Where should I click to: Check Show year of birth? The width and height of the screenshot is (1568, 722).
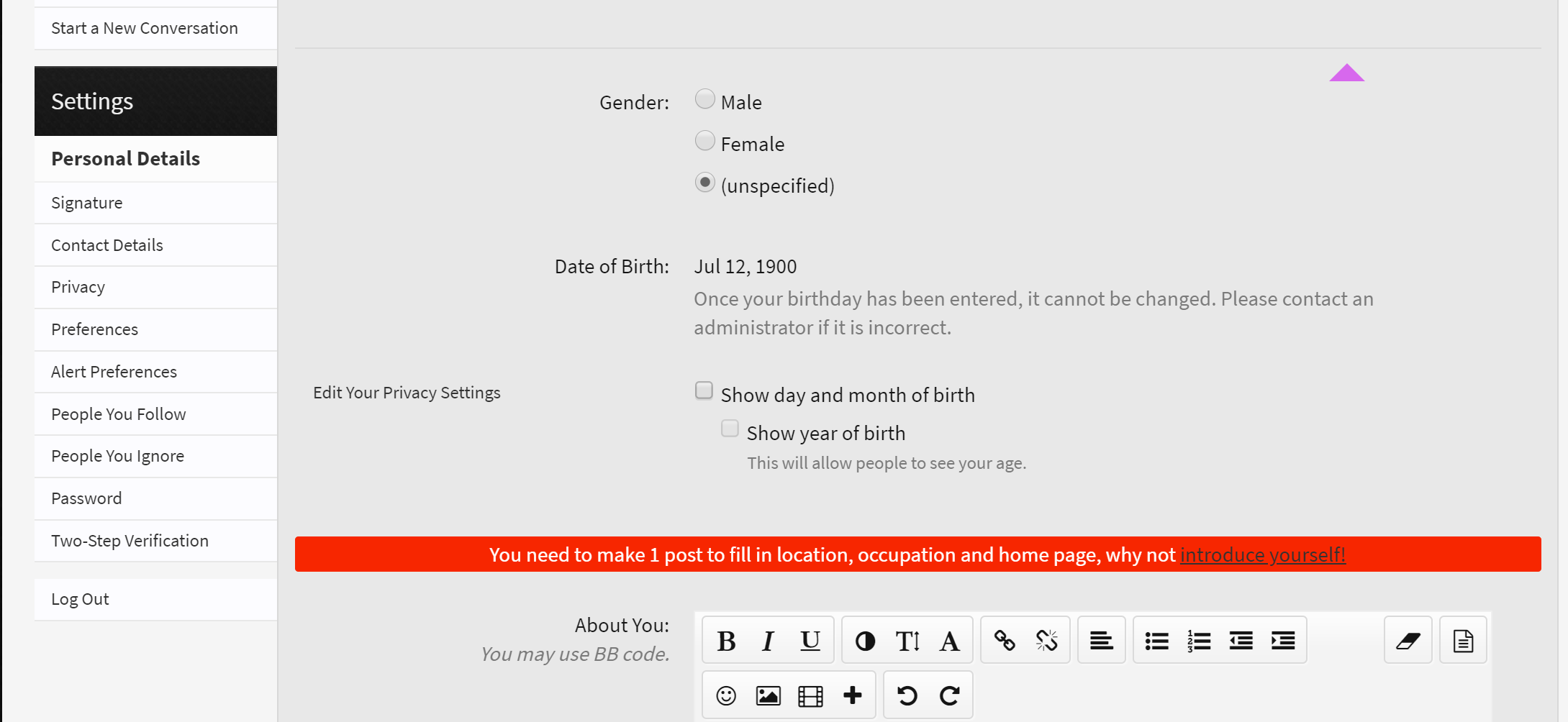(730, 428)
